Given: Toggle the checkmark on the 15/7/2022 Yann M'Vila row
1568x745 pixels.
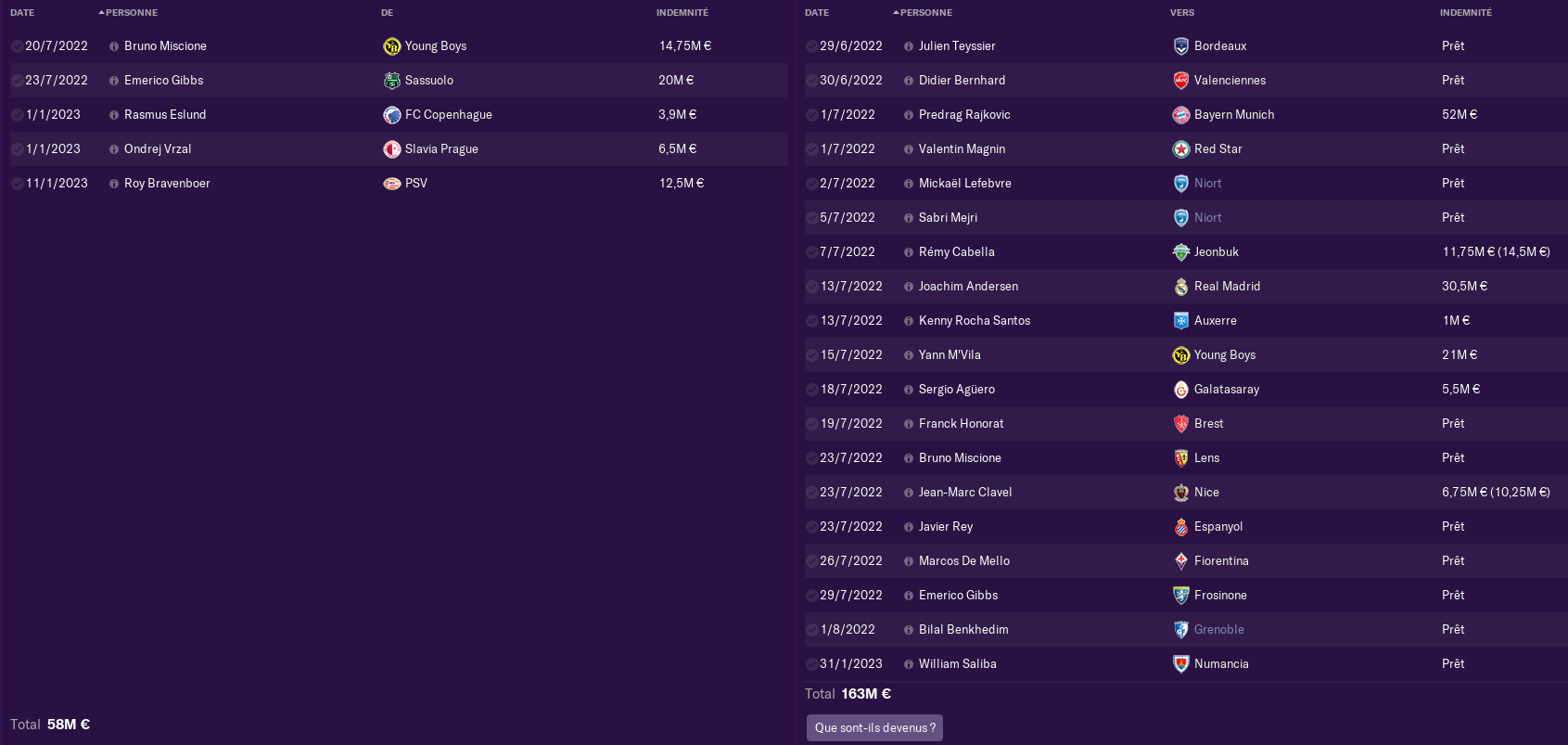Looking at the screenshot, I should 812,355.
